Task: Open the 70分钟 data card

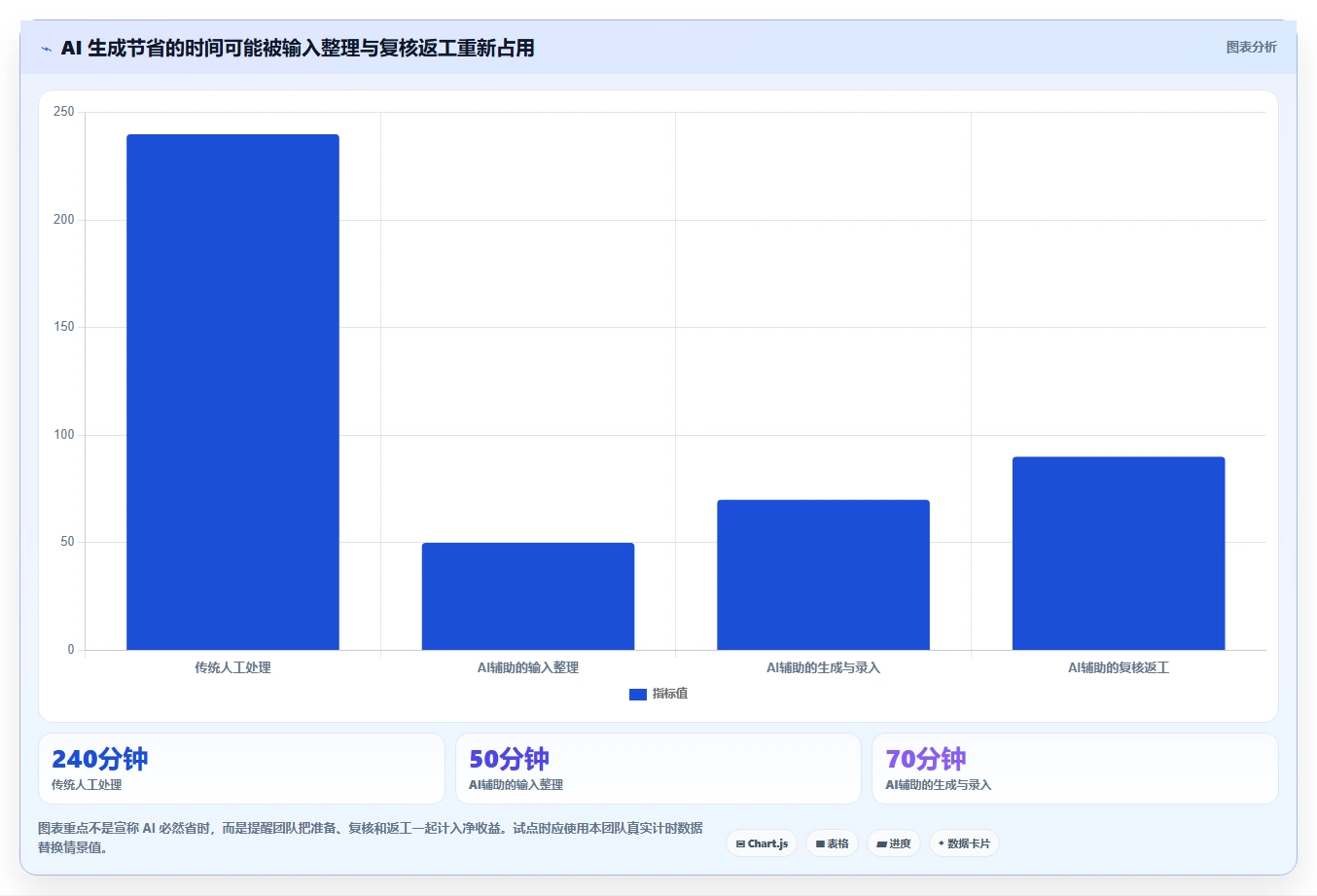Action: point(1075,769)
